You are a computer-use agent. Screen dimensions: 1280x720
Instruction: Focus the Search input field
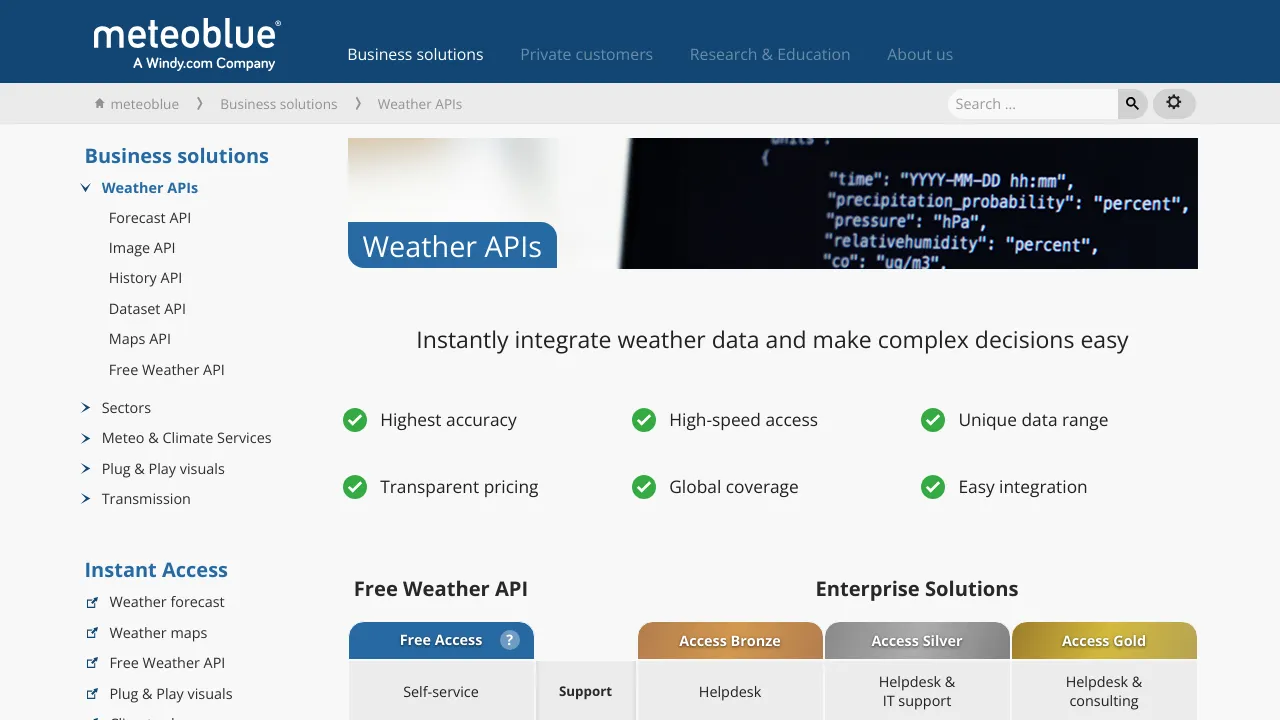tap(1032, 104)
